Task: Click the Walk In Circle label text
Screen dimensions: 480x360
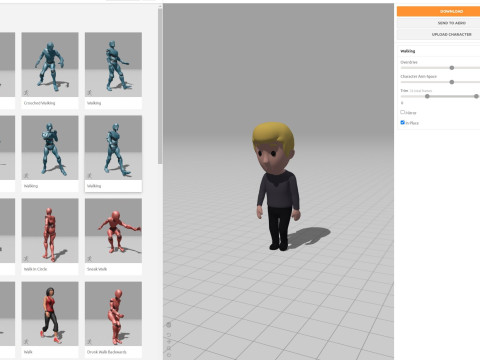Action: tap(35, 269)
